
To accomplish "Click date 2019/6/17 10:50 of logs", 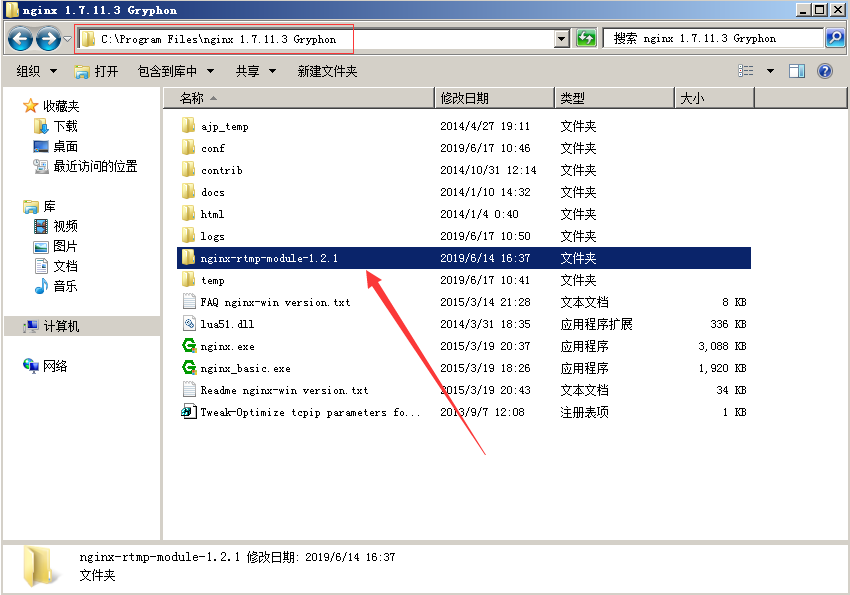I will pos(485,236).
